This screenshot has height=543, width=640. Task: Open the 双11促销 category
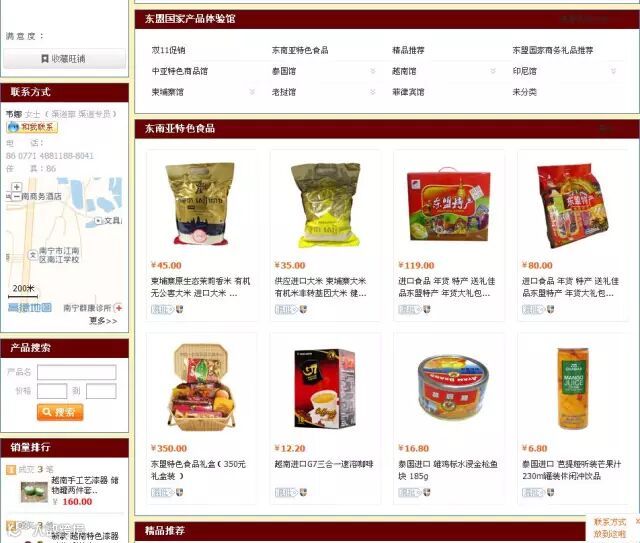[x=168, y=50]
